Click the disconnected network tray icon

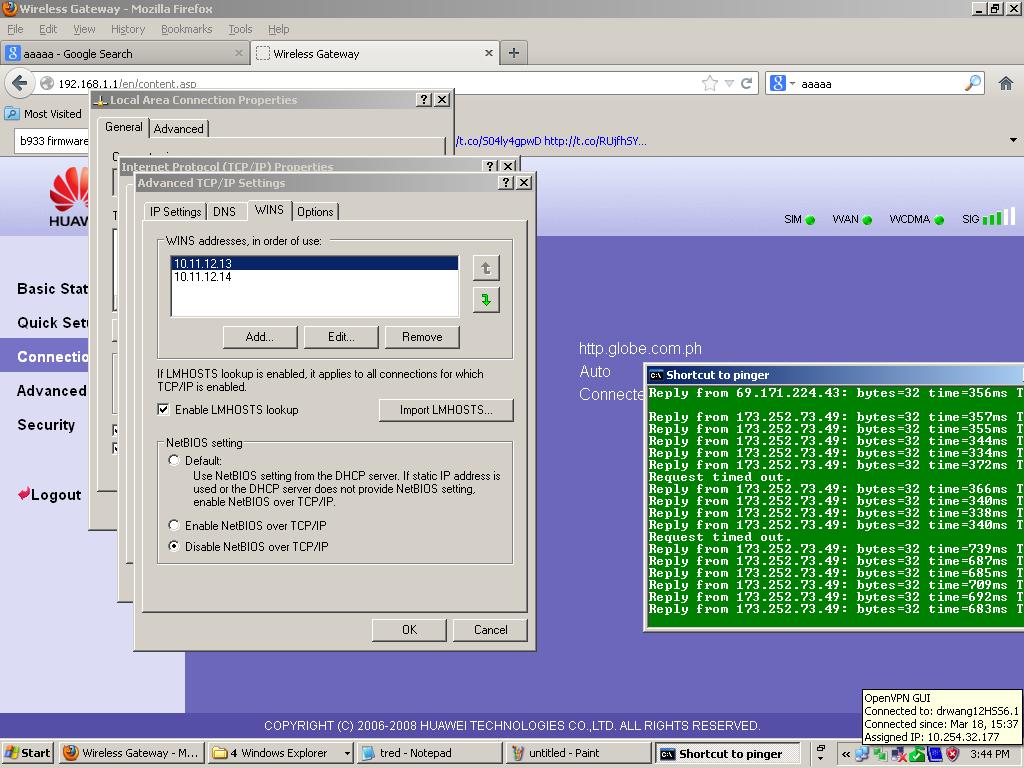tap(899, 754)
